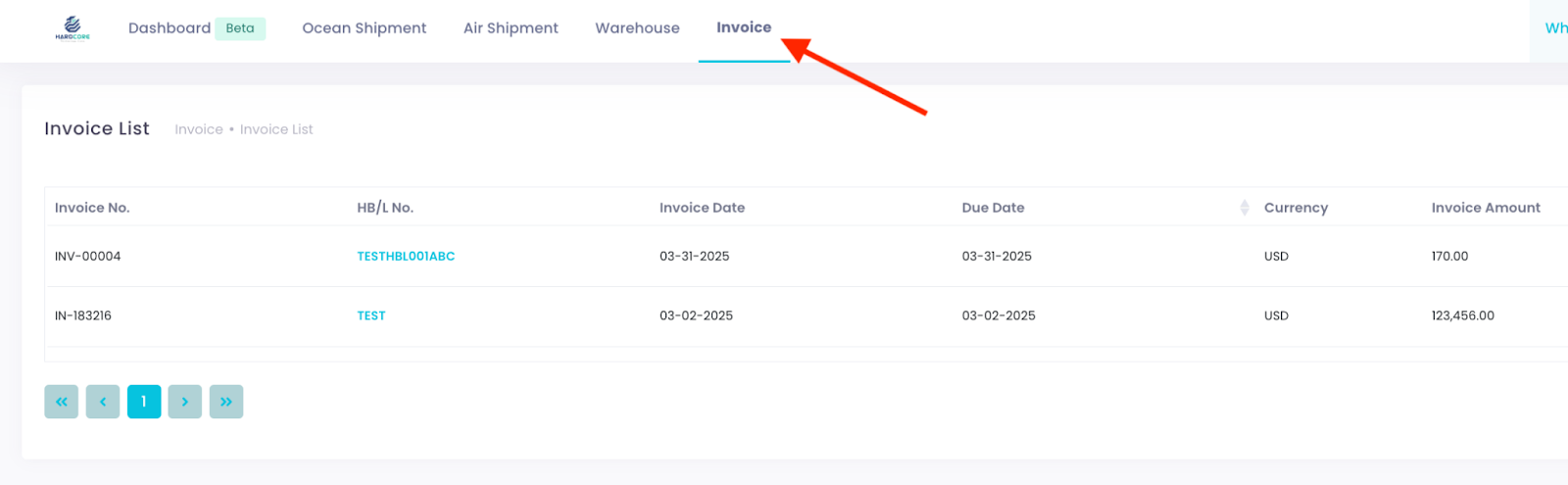Select the Invoice tab

pyautogui.click(x=744, y=28)
